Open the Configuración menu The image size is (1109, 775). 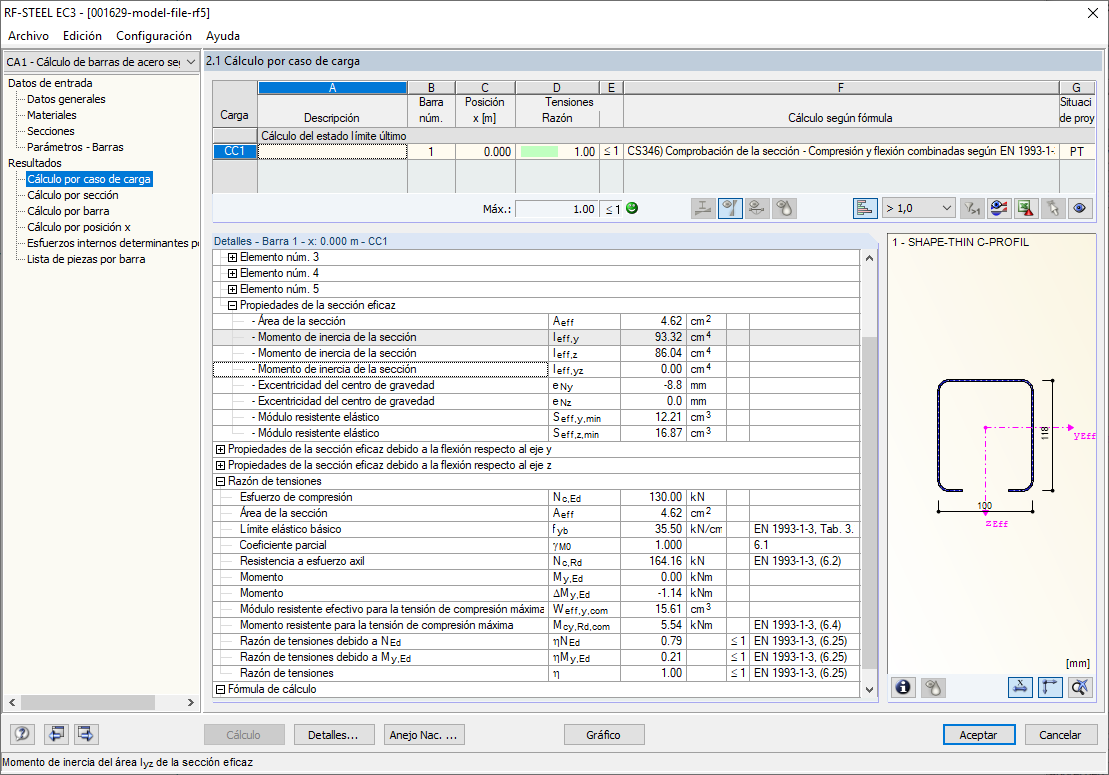point(153,36)
